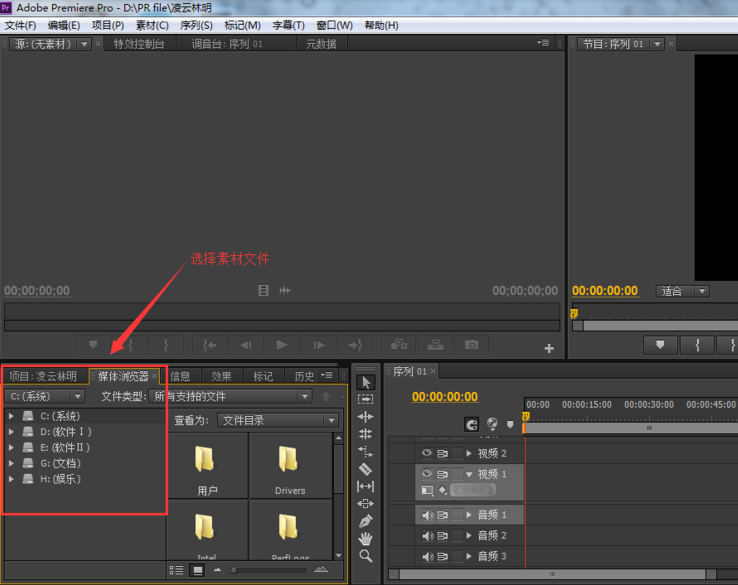Image resolution: width=738 pixels, height=585 pixels.
Task: Toggle visibility eye of 视频 2 track
Action: [426, 453]
